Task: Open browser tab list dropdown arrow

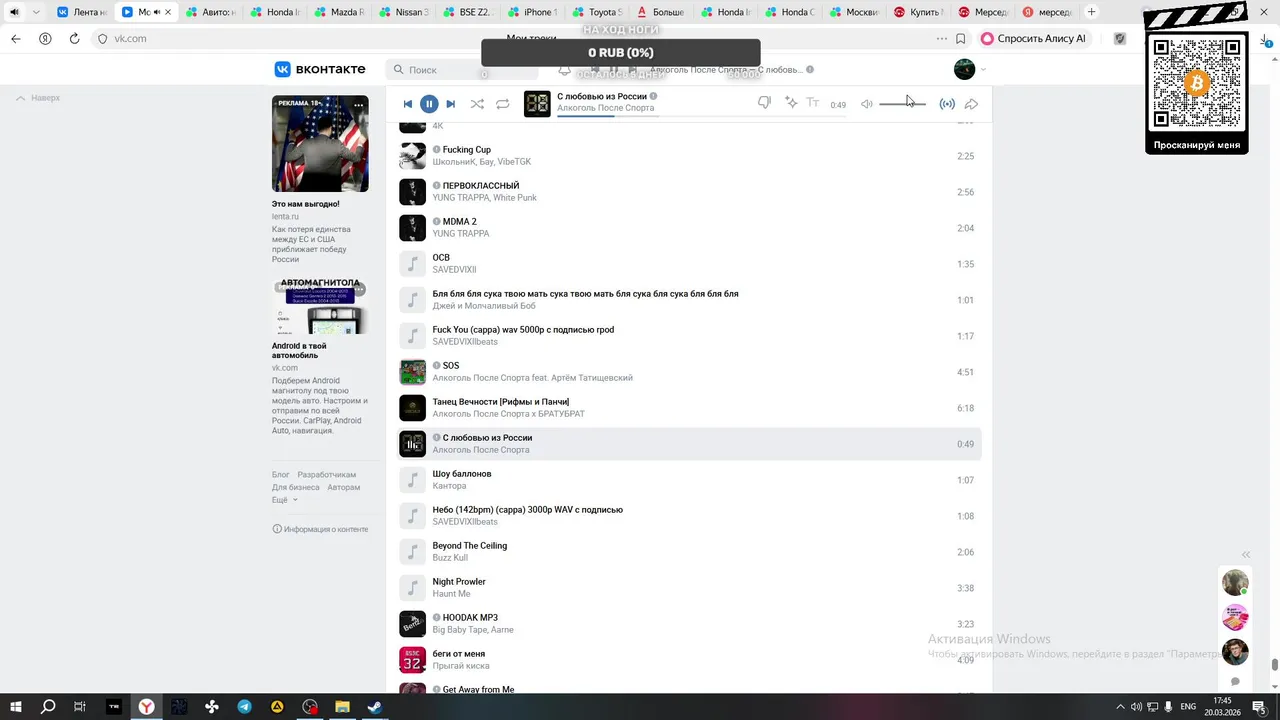Action: click(37, 12)
